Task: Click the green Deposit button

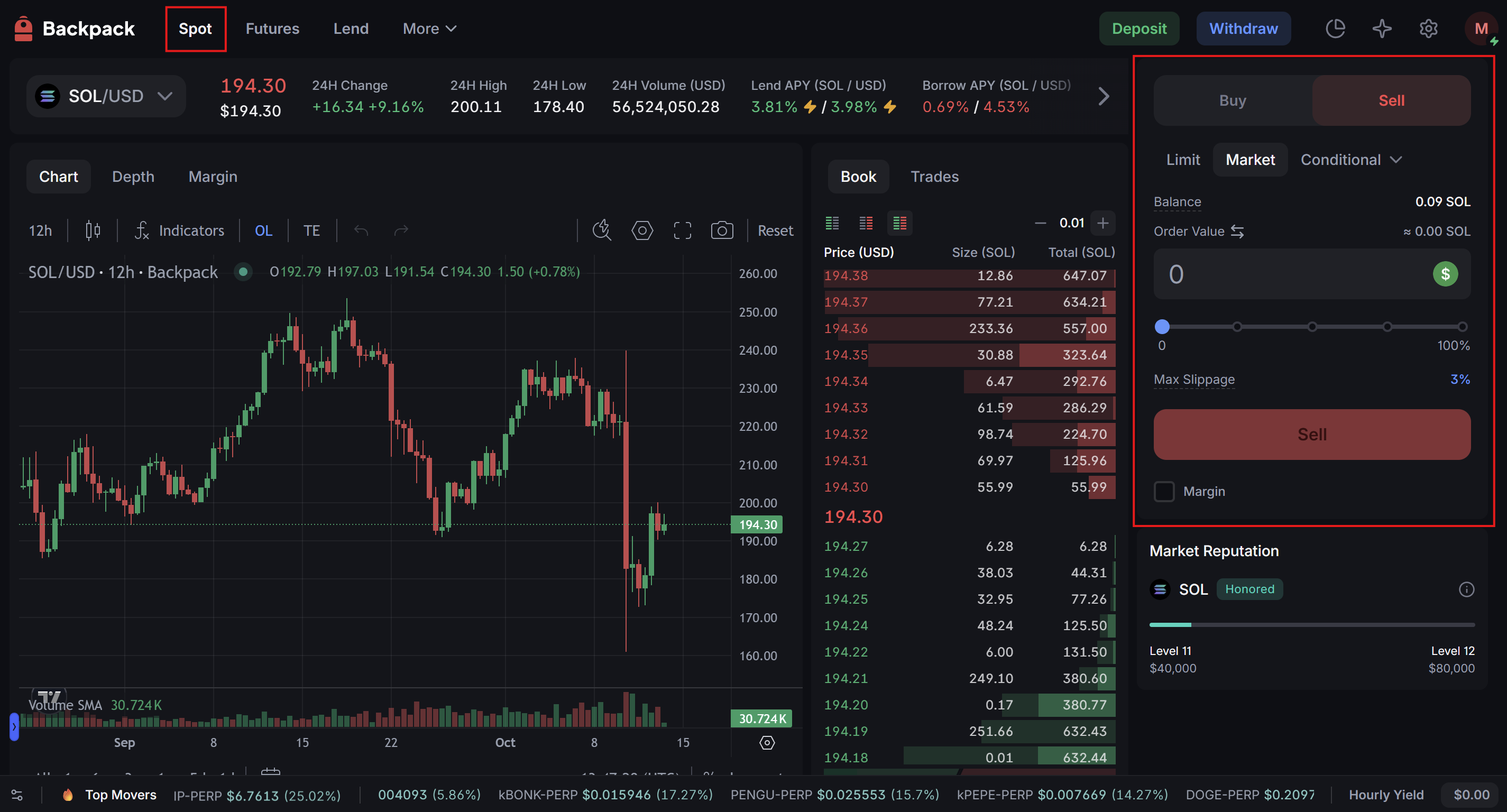Action: (x=1139, y=29)
